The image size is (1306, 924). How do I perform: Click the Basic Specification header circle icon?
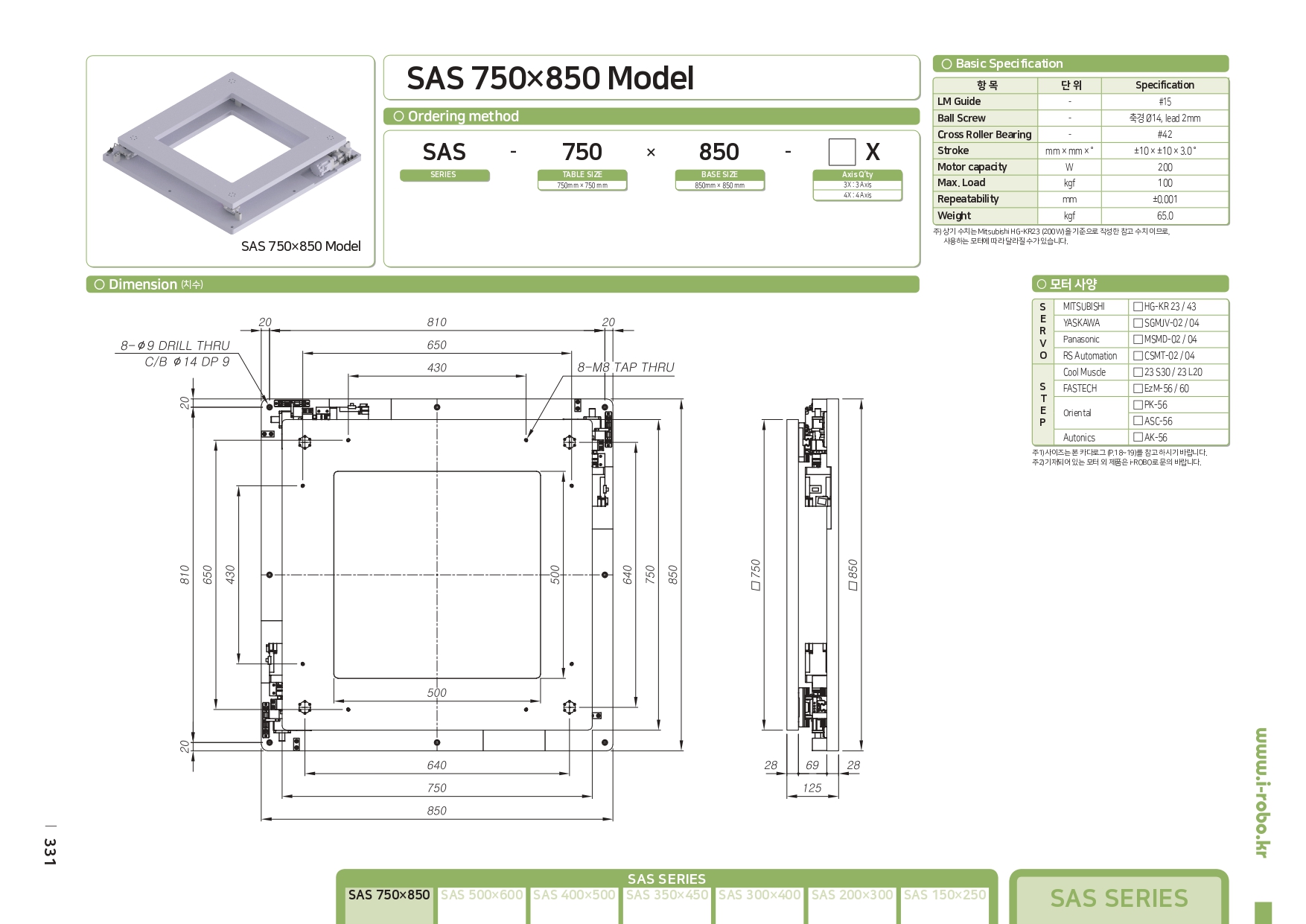pos(946,64)
